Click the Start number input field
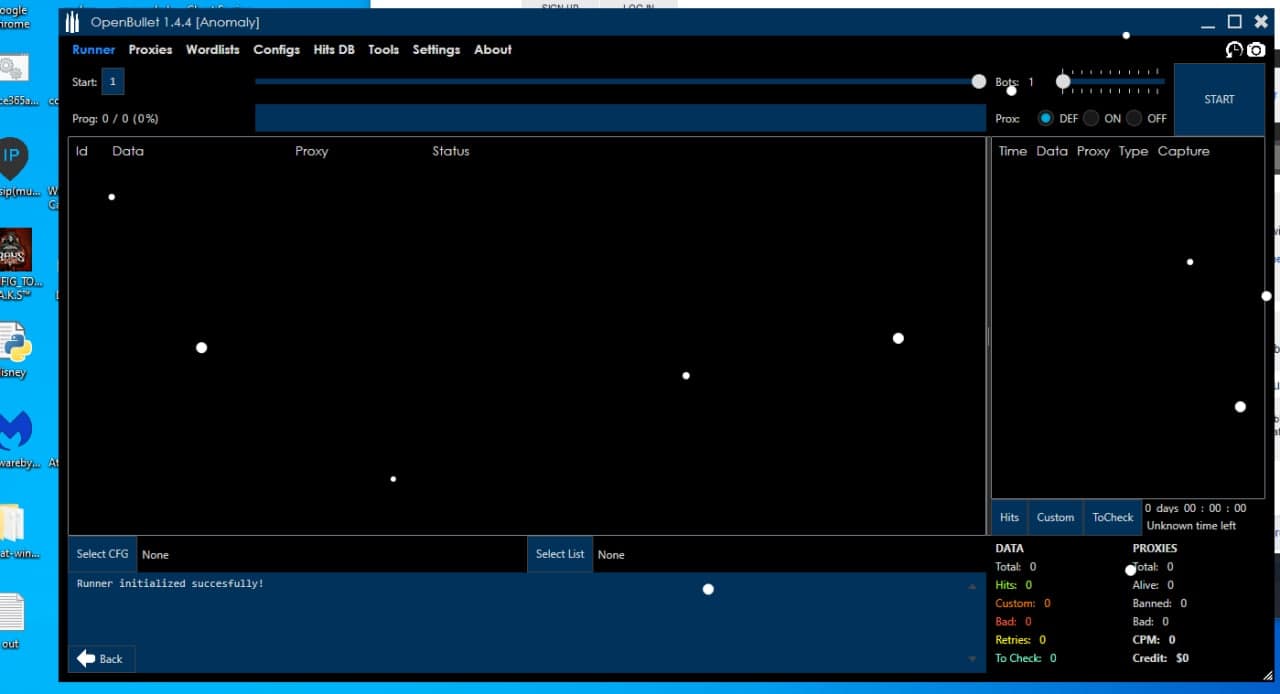The height and width of the screenshot is (694, 1280). click(x=113, y=82)
